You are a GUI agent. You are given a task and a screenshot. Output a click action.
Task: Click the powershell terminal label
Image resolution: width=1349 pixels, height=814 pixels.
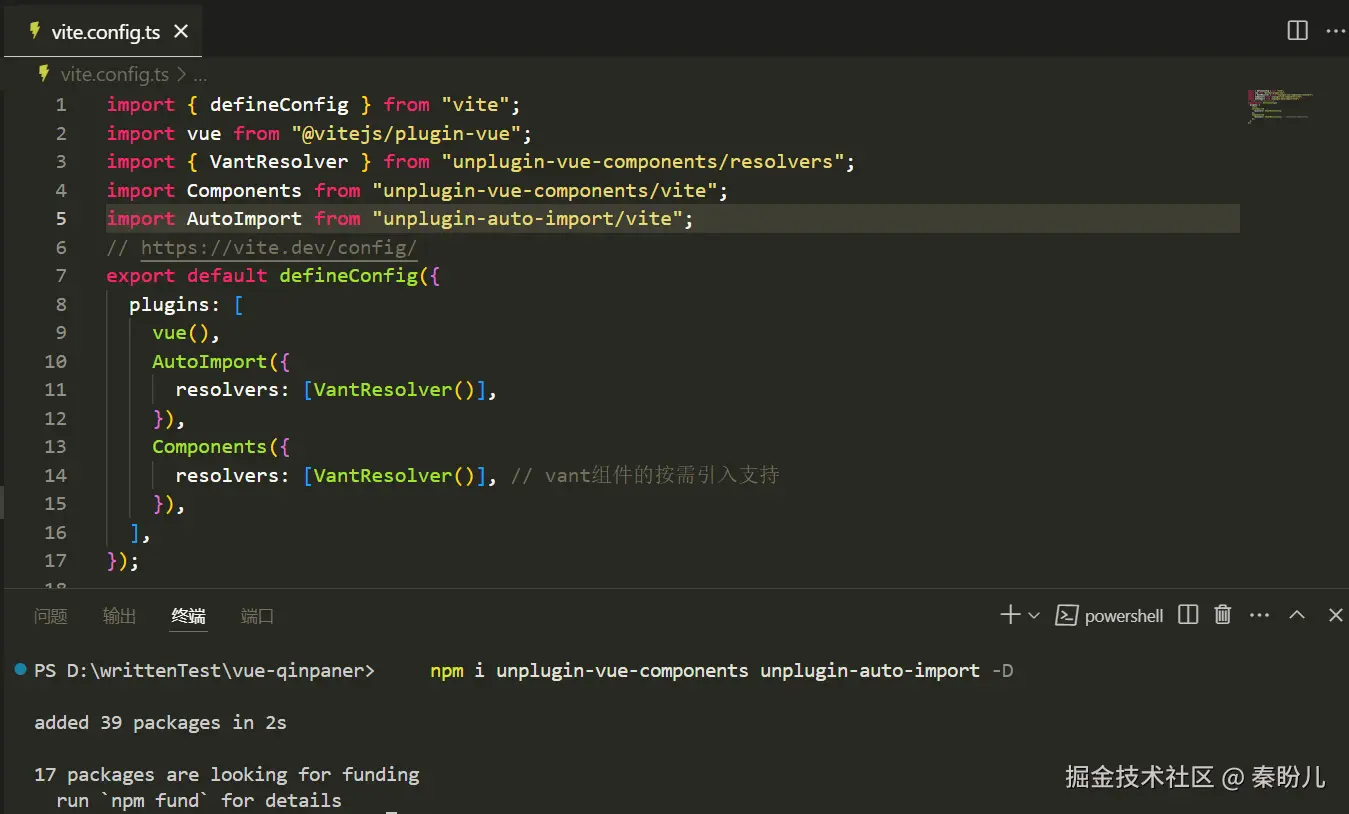[x=1123, y=616]
